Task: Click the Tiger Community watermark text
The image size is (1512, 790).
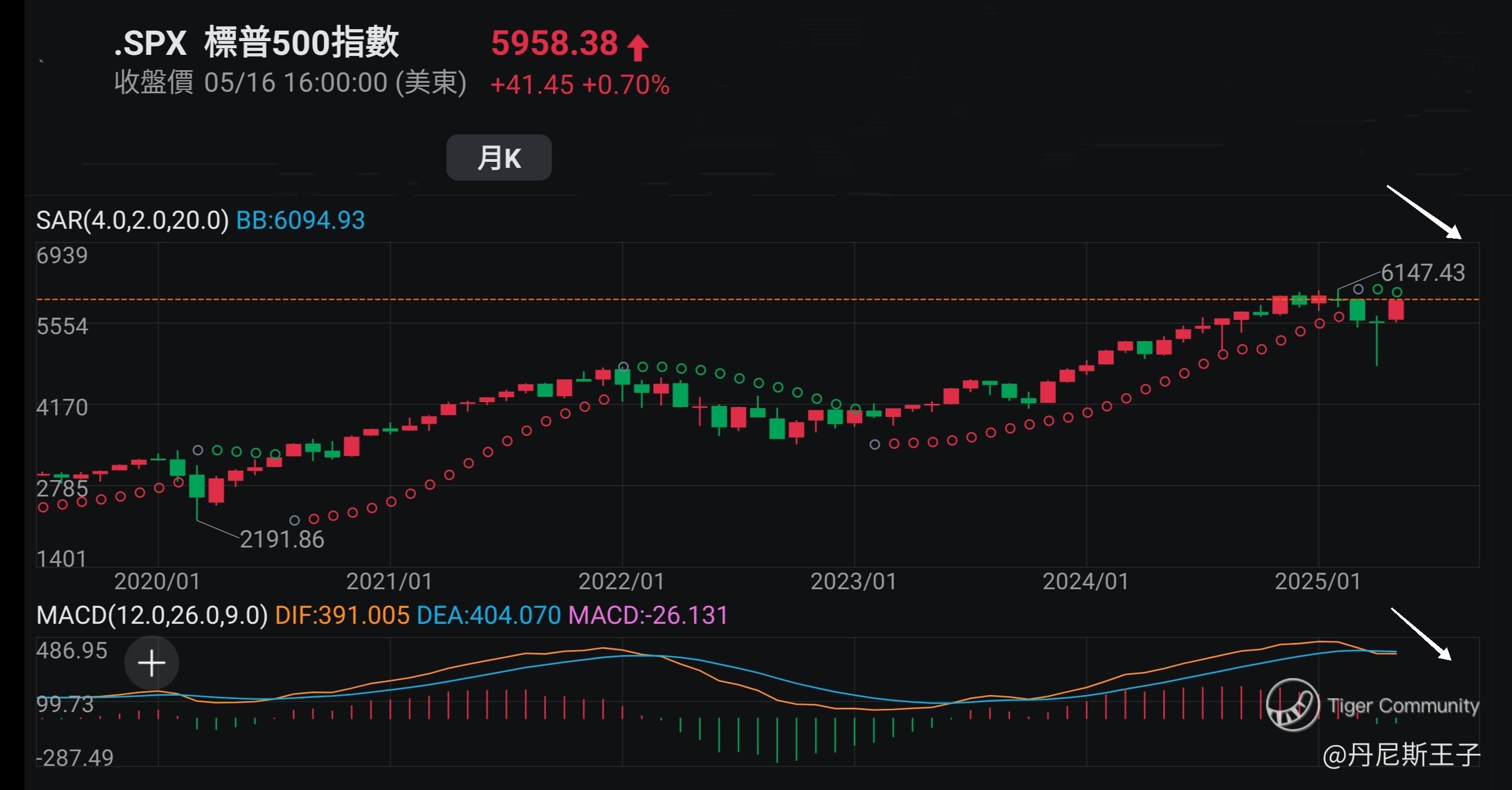Action: tap(1403, 705)
